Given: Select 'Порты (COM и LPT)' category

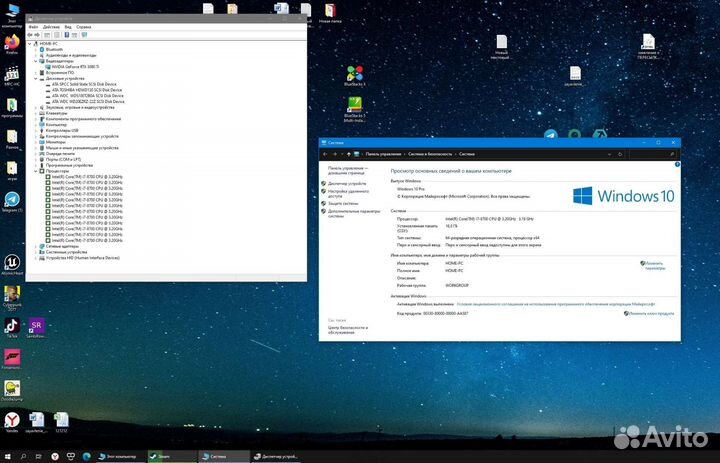Looking at the screenshot, I should click(63, 159).
